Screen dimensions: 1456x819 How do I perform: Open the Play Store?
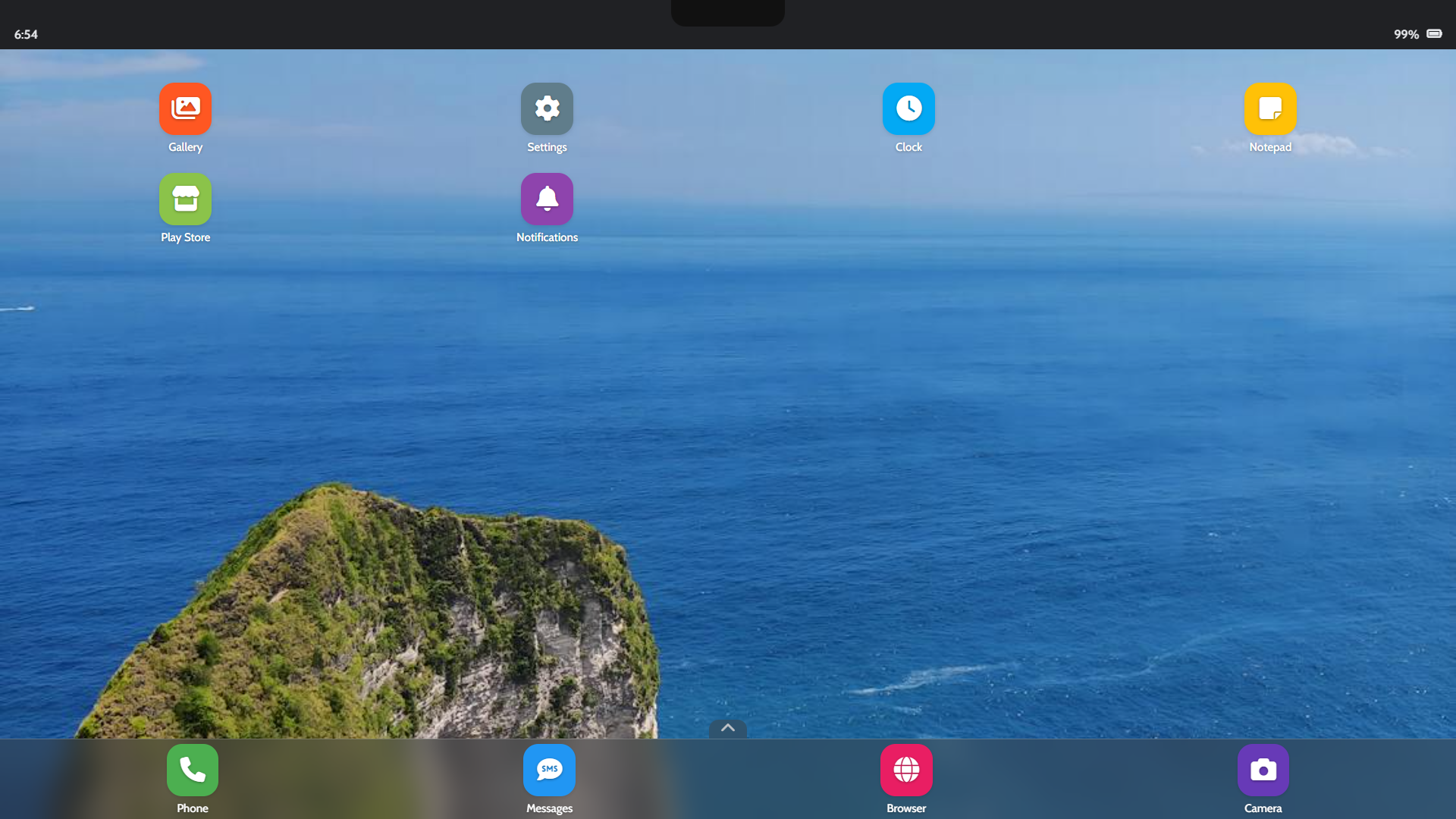pyautogui.click(x=184, y=199)
